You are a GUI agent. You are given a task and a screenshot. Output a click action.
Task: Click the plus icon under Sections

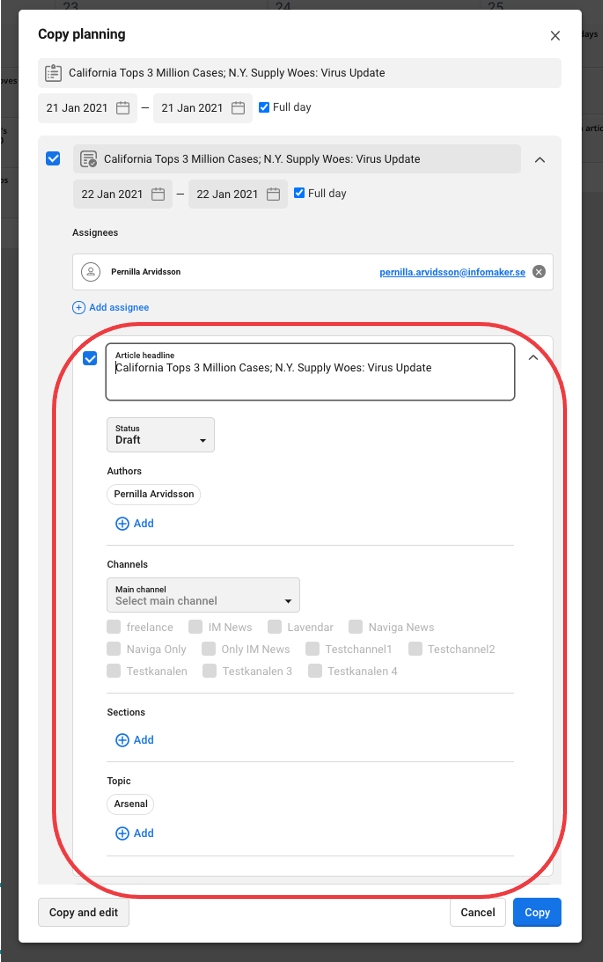click(x=123, y=740)
